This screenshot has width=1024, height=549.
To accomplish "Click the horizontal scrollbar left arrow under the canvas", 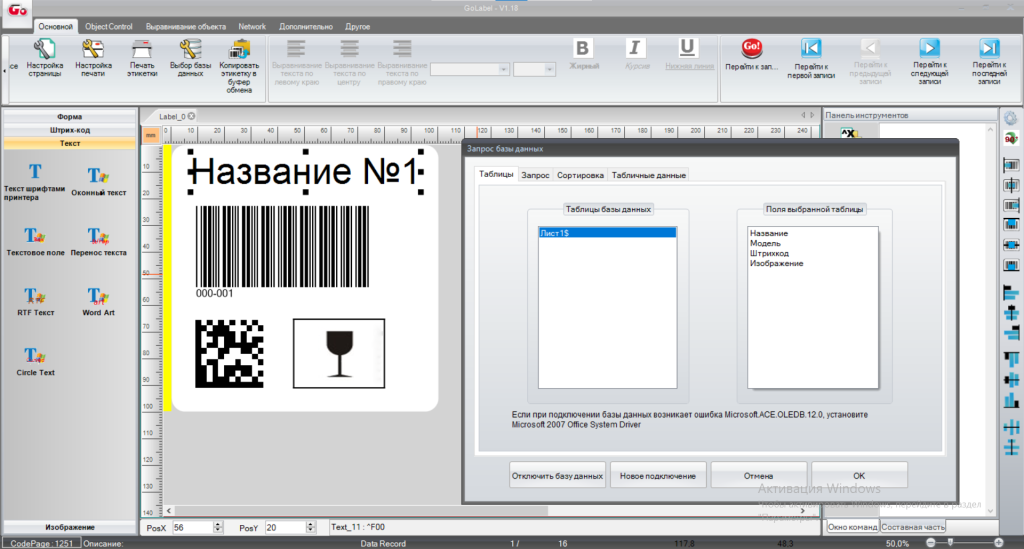I will [x=169, y=511].
